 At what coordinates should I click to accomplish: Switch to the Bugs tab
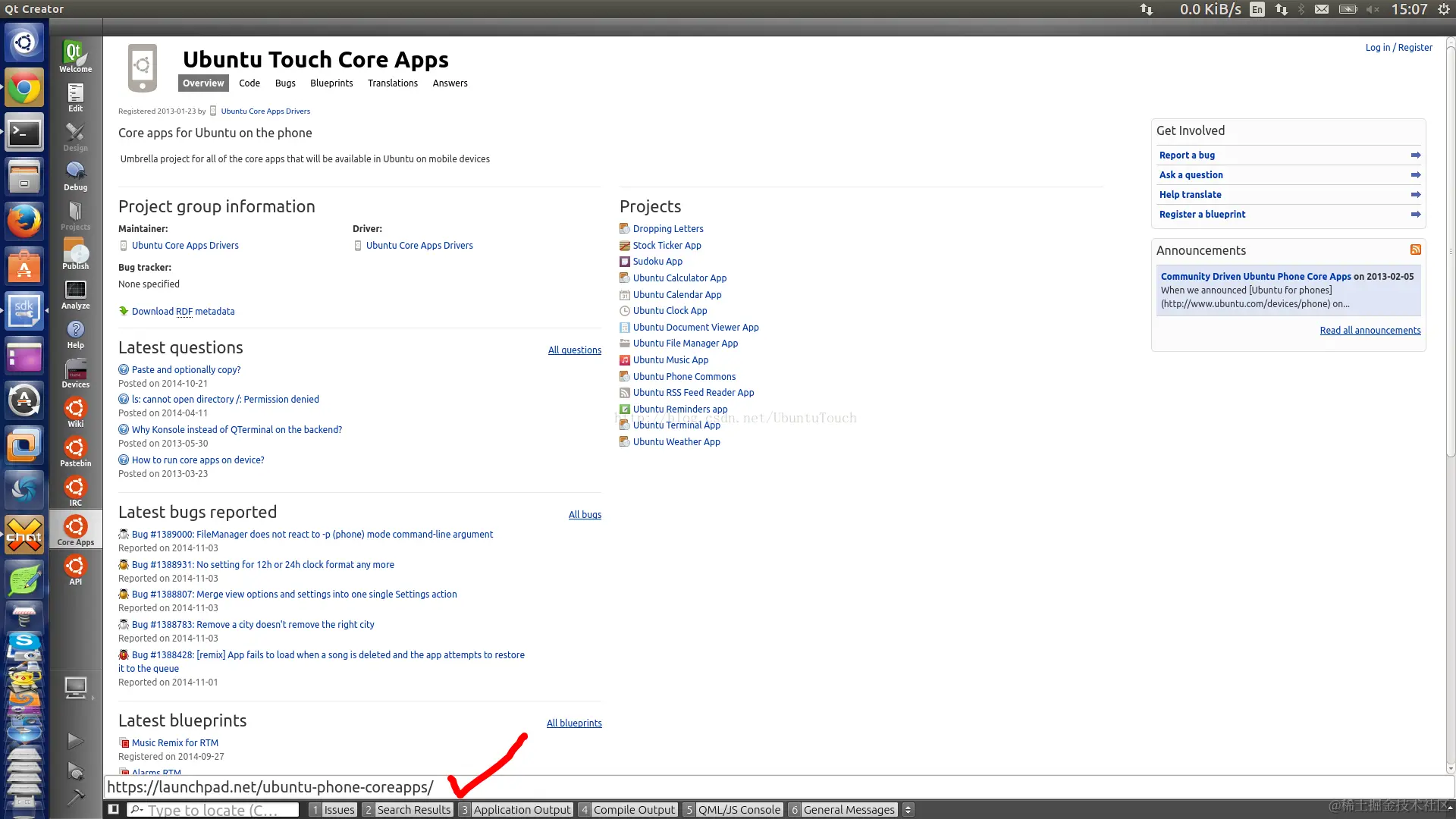[285, 83]
